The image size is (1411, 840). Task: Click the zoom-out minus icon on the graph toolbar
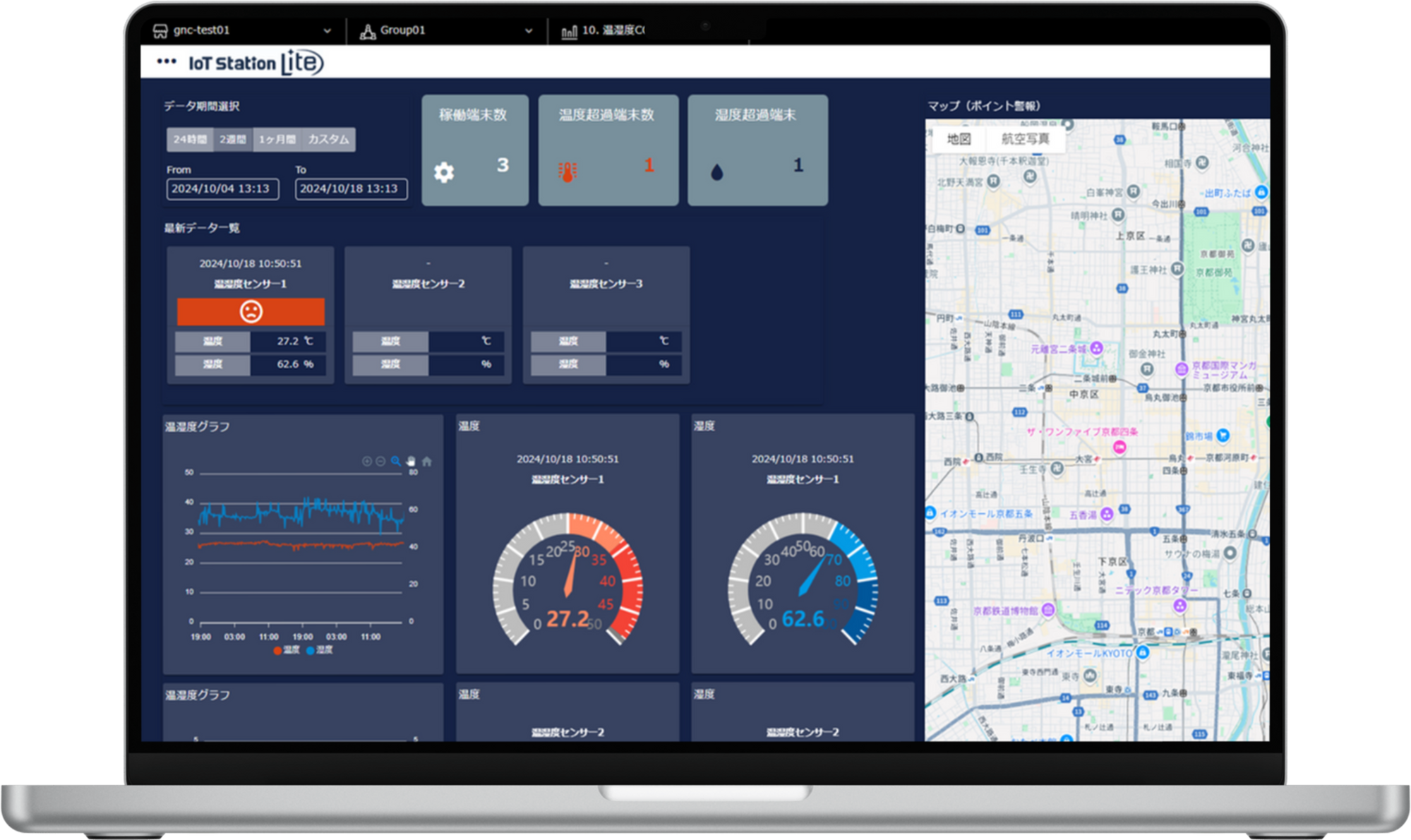(380, 462)
